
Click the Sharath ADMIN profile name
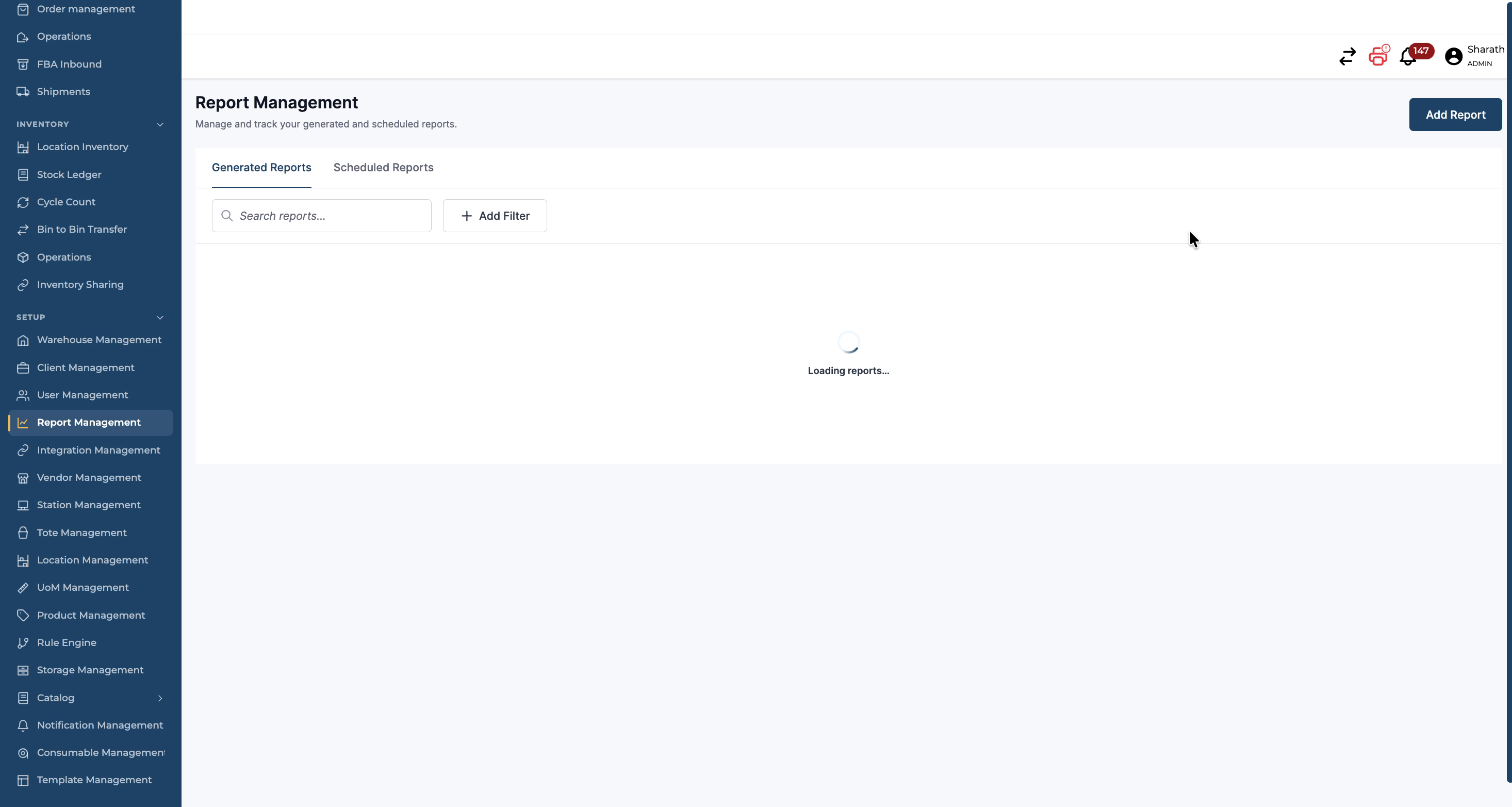click(x=1485, y=56)
